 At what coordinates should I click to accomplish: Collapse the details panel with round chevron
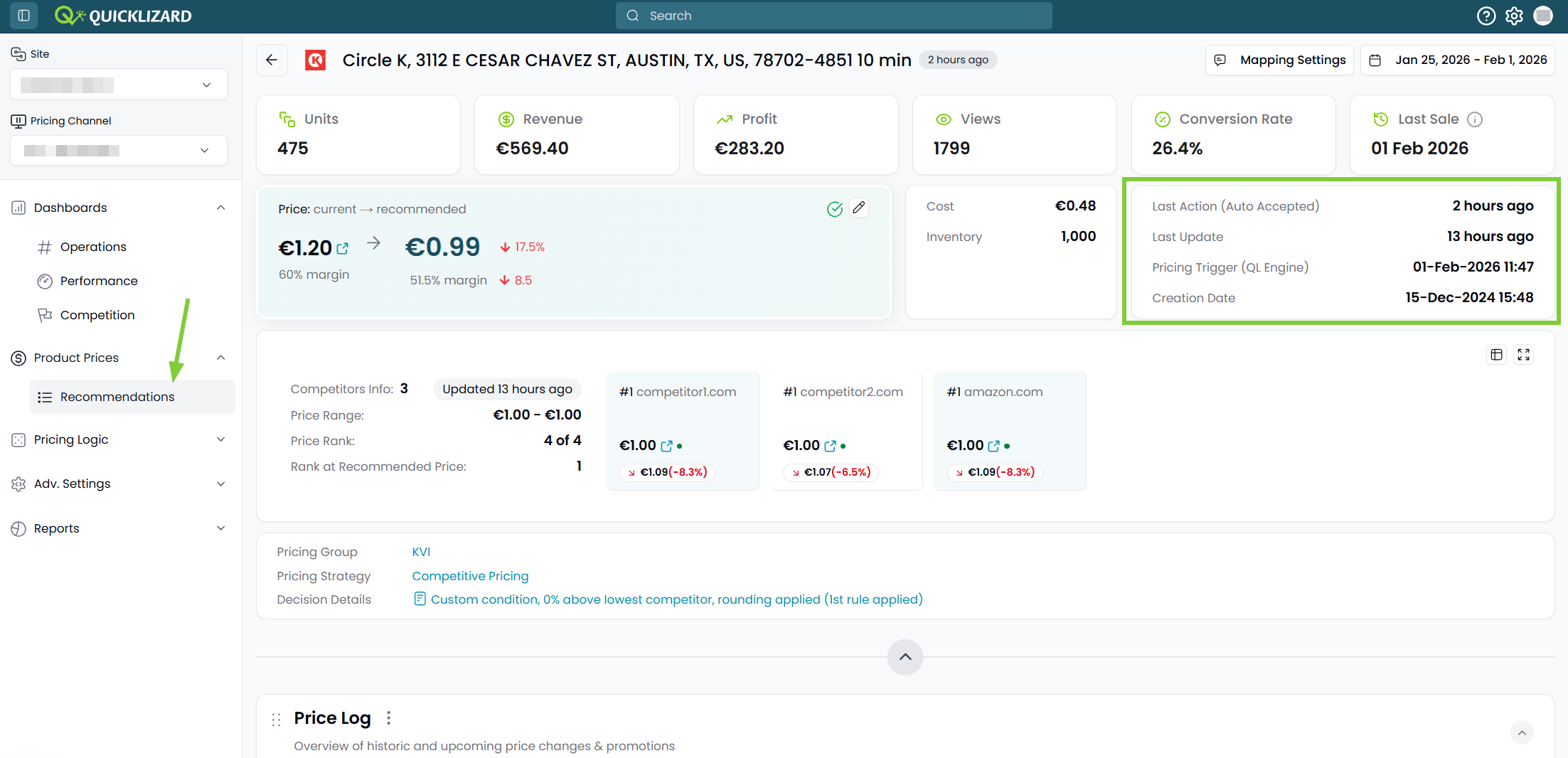905,657
